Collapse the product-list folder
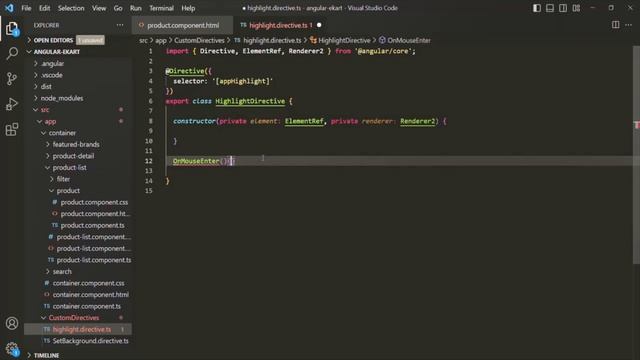The width and height of the screenshot is (640, 360). [x=69, y=168]
